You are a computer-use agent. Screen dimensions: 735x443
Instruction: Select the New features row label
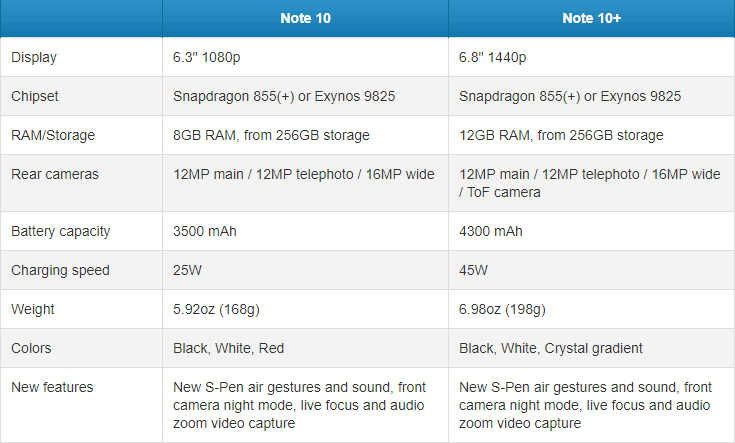click(50, 387)
